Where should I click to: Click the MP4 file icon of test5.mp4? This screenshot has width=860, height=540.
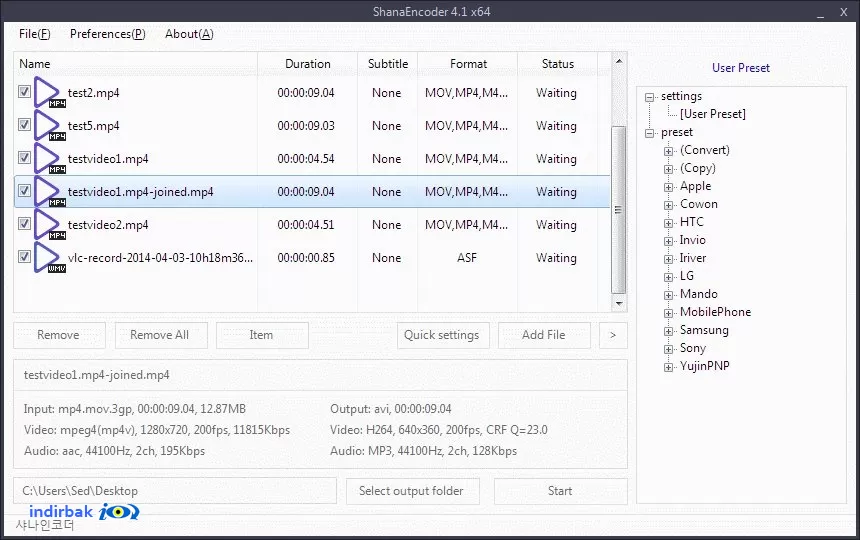point(49,126)
